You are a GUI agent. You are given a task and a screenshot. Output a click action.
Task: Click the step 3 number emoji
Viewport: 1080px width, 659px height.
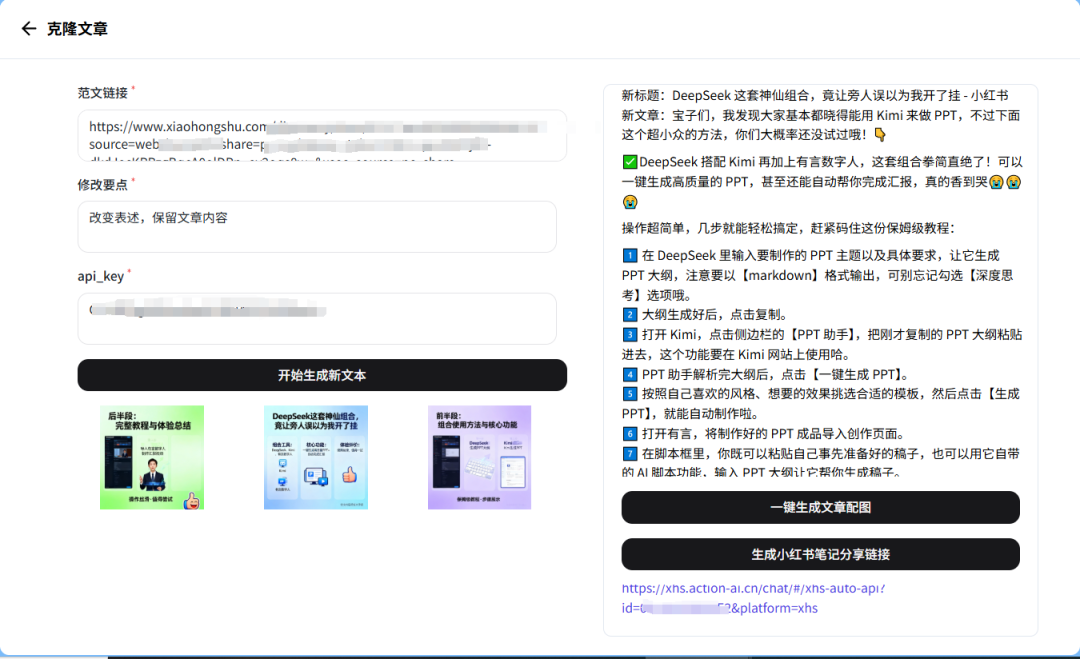click(630, 335)
